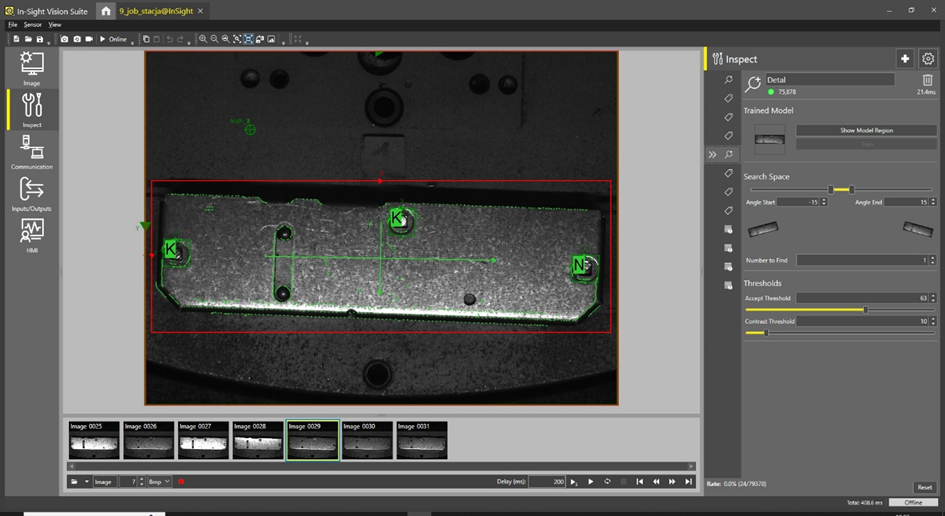Image resolution: width=945 pixels, height=516 pixels.
Task: Click the Undo toolbar icon
Action: pyautogui.click(x=169, y=39)
